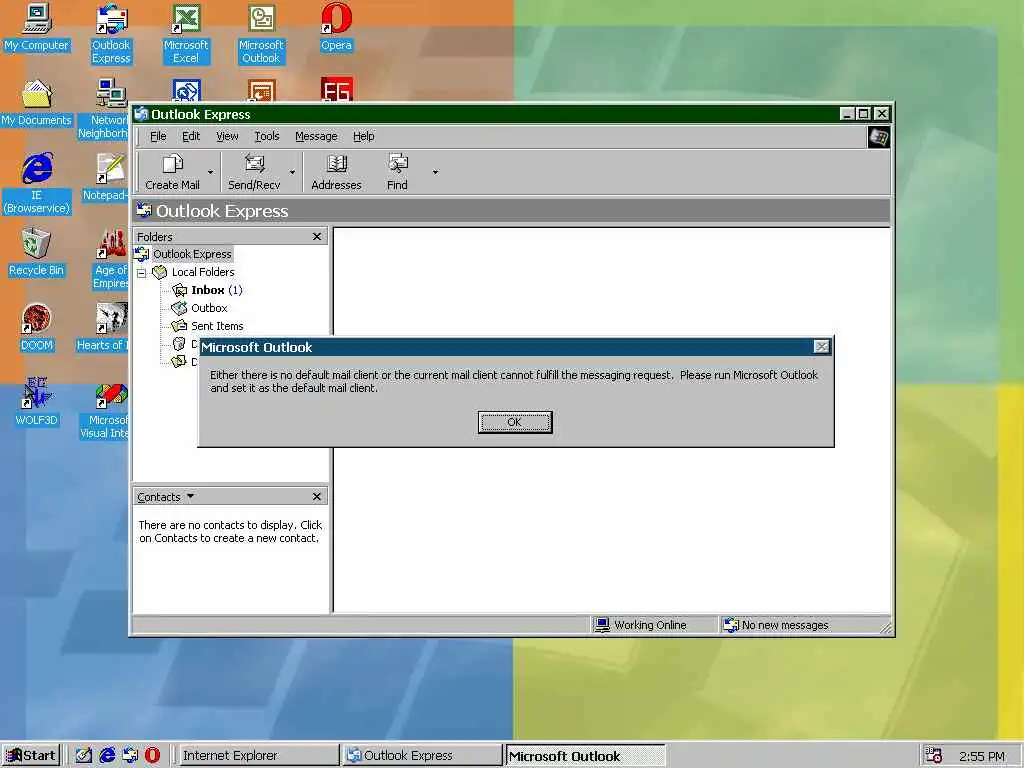
Task: Open the Help menu
Action: (364, 136)
